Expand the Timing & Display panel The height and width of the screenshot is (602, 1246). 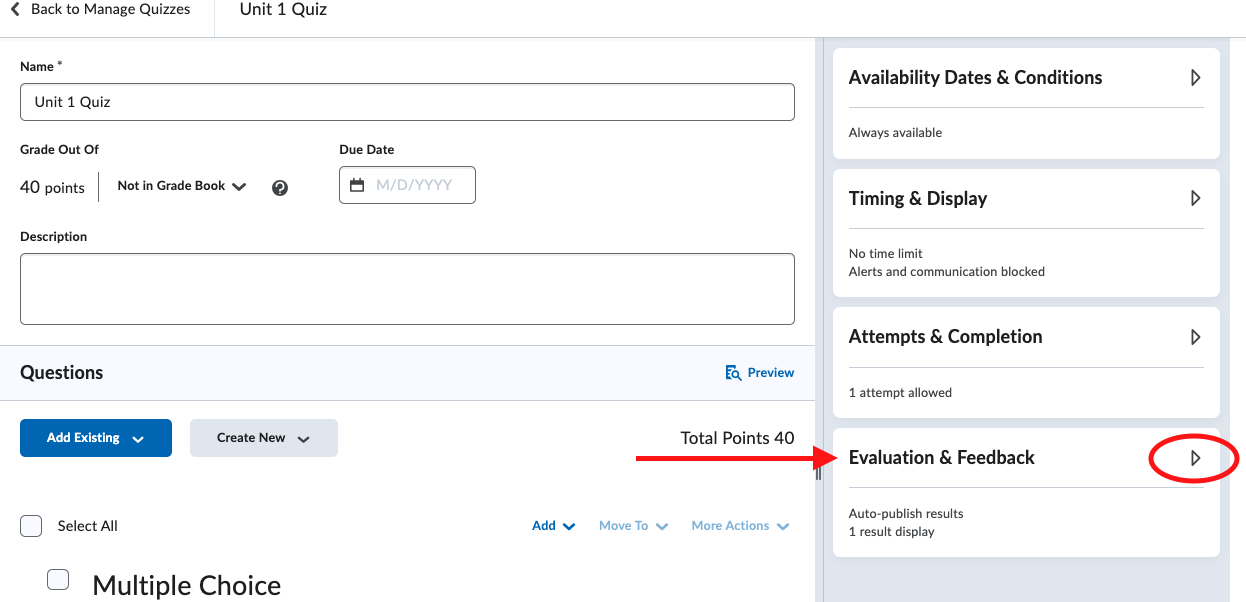coord(1195,199)
